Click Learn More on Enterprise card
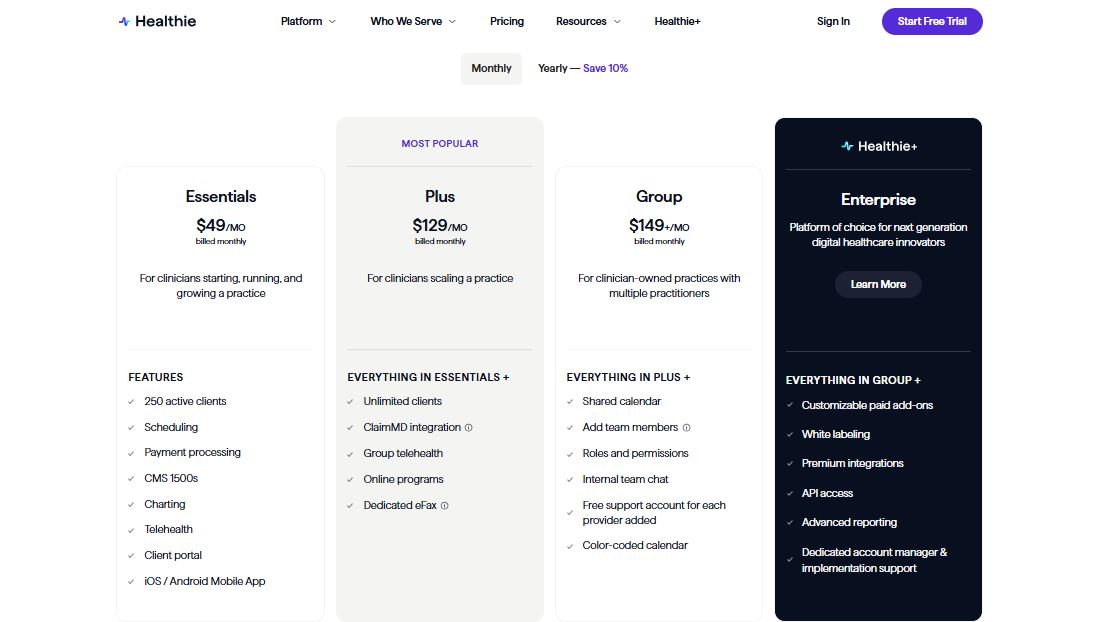Image resolution: width=1118 pixels, height=622 pixels. (x=878, y=285)
